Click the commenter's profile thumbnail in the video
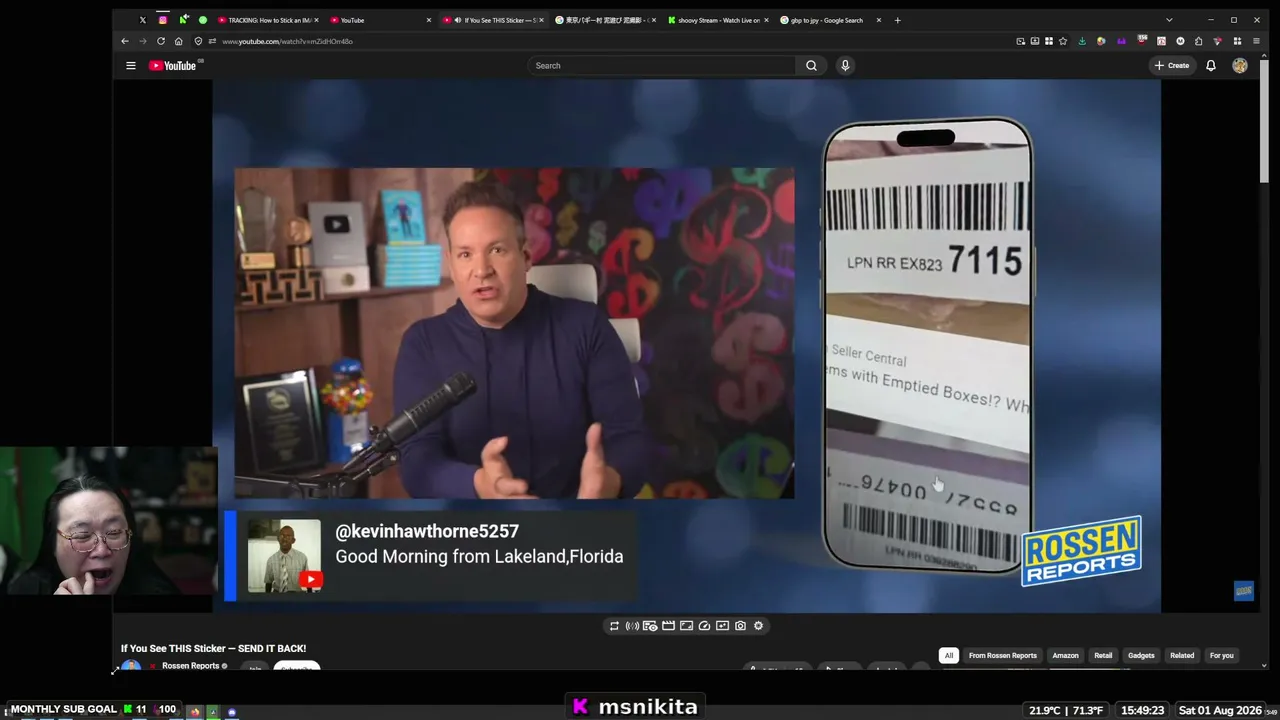Viewport: 1280px width, 720px height. (284, 556)
